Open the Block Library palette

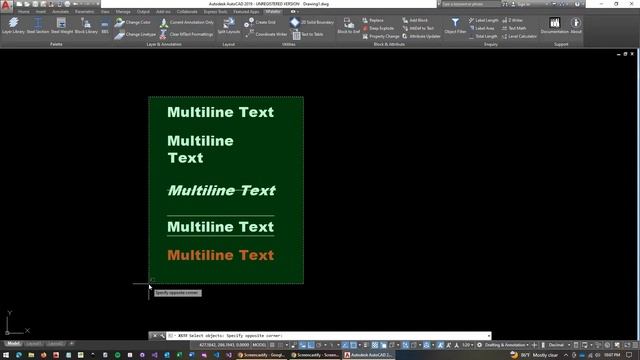coord(86,25)
